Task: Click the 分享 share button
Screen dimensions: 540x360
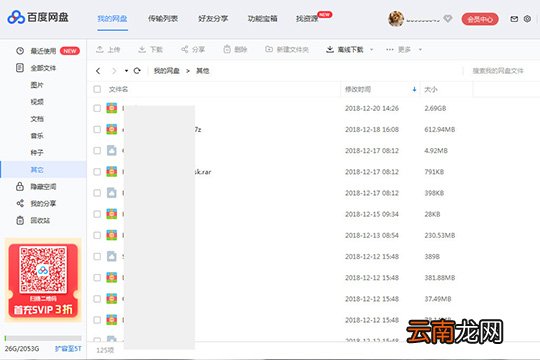Action: point(193,50)
